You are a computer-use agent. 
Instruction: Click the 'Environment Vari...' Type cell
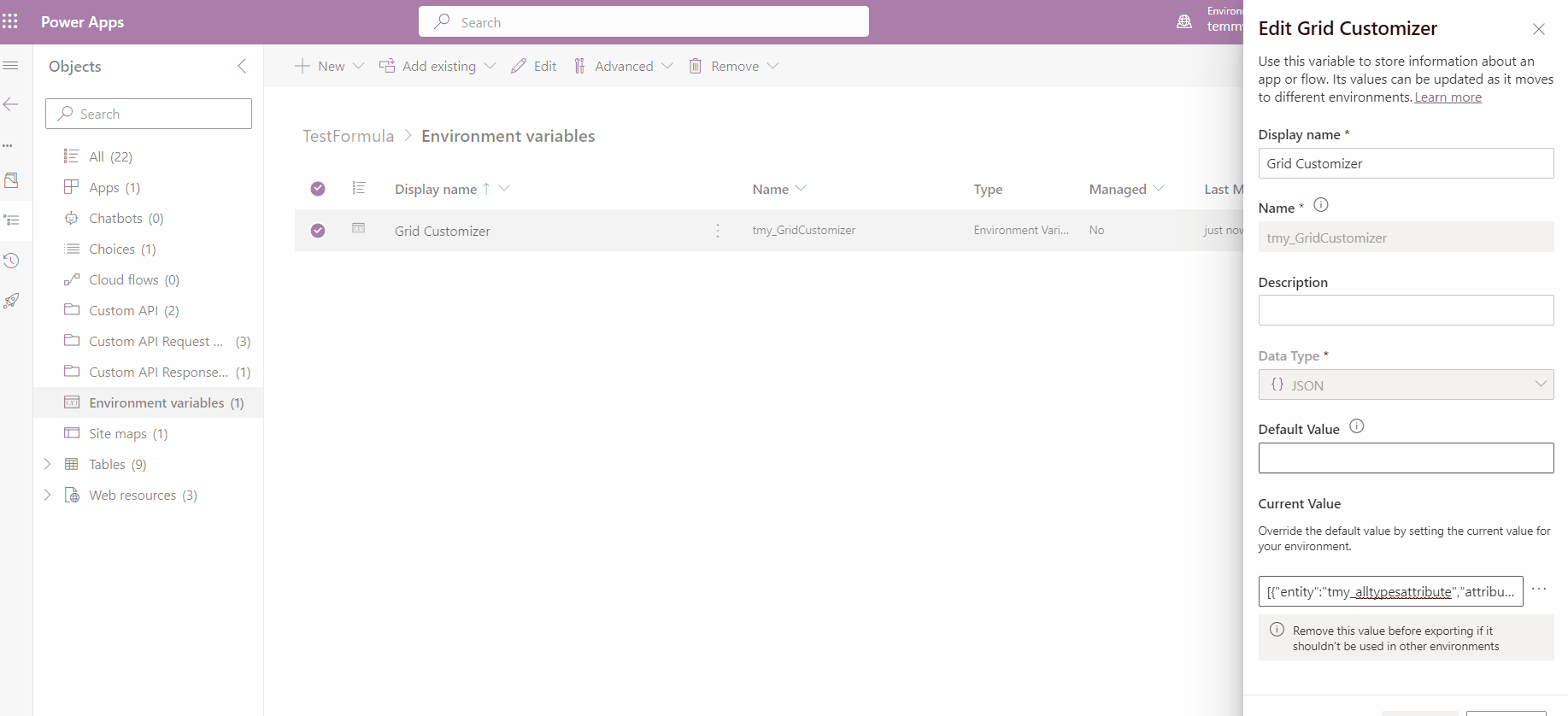pyautogui.click(x=1020, y=230)
